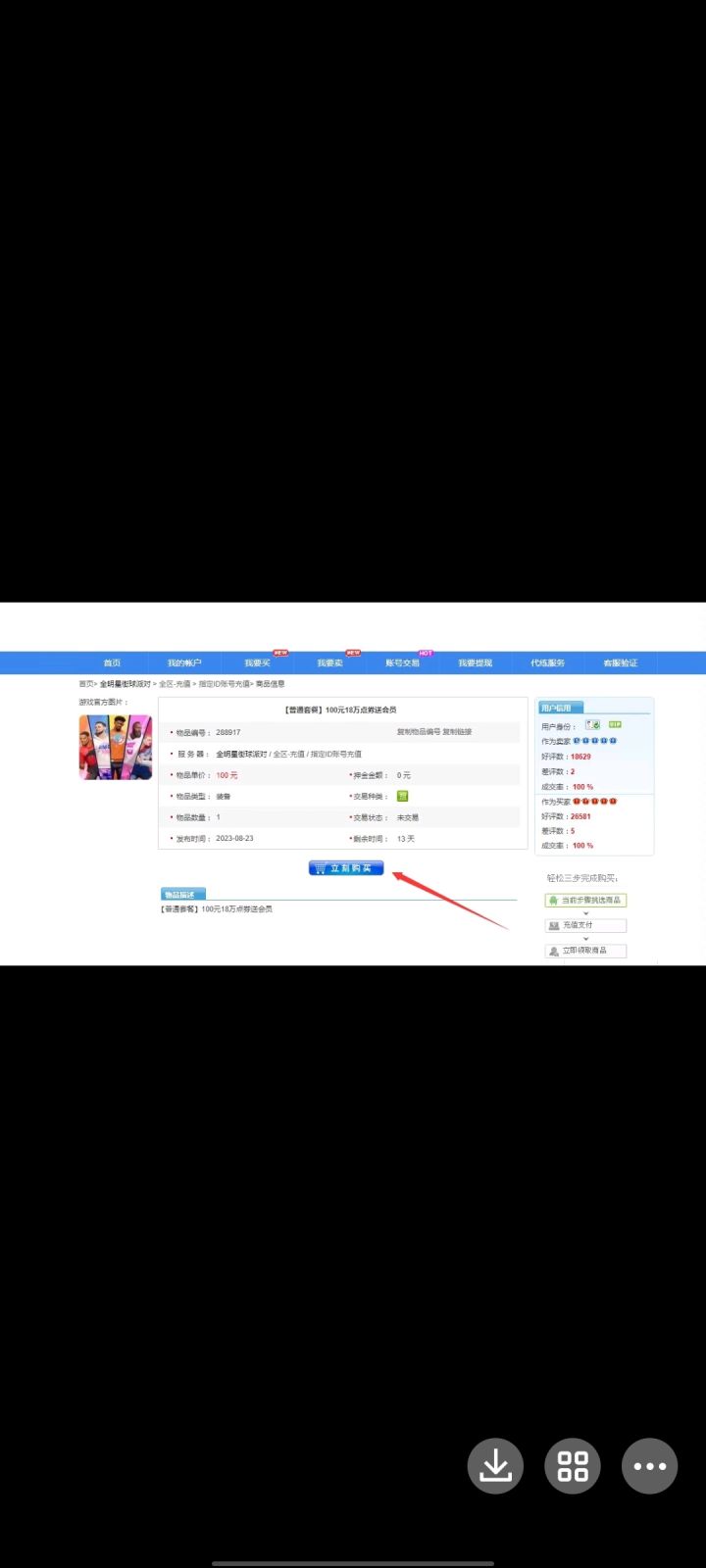Screen dimensions: 706x1568
Task: Click the red price 100 元
Action: point(227,775)
